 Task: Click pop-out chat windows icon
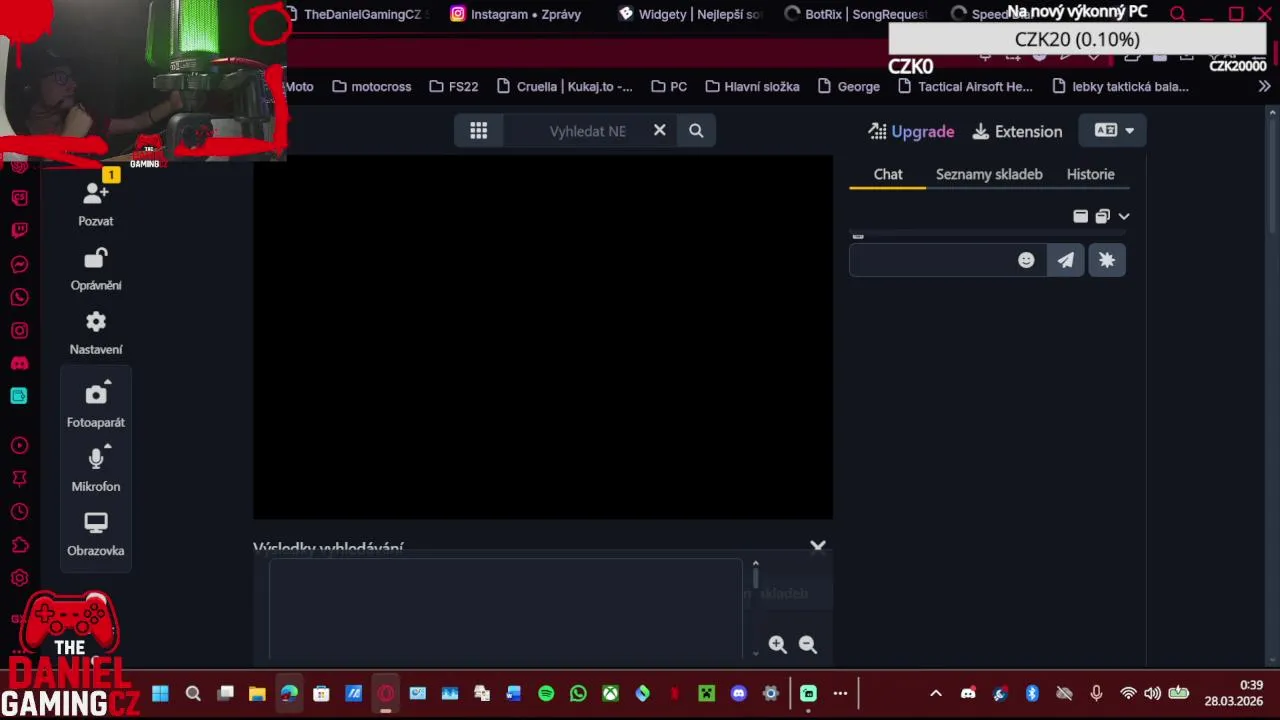1102,216
